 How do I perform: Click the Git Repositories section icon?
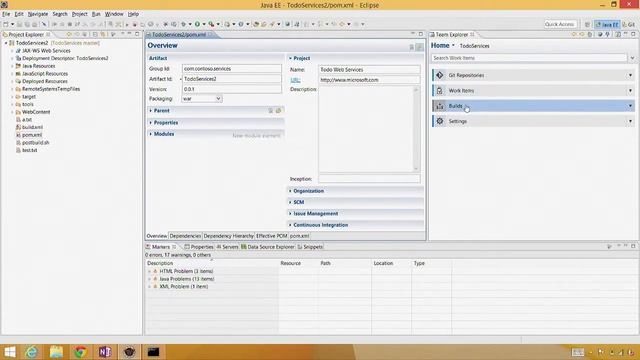(440, 75)
